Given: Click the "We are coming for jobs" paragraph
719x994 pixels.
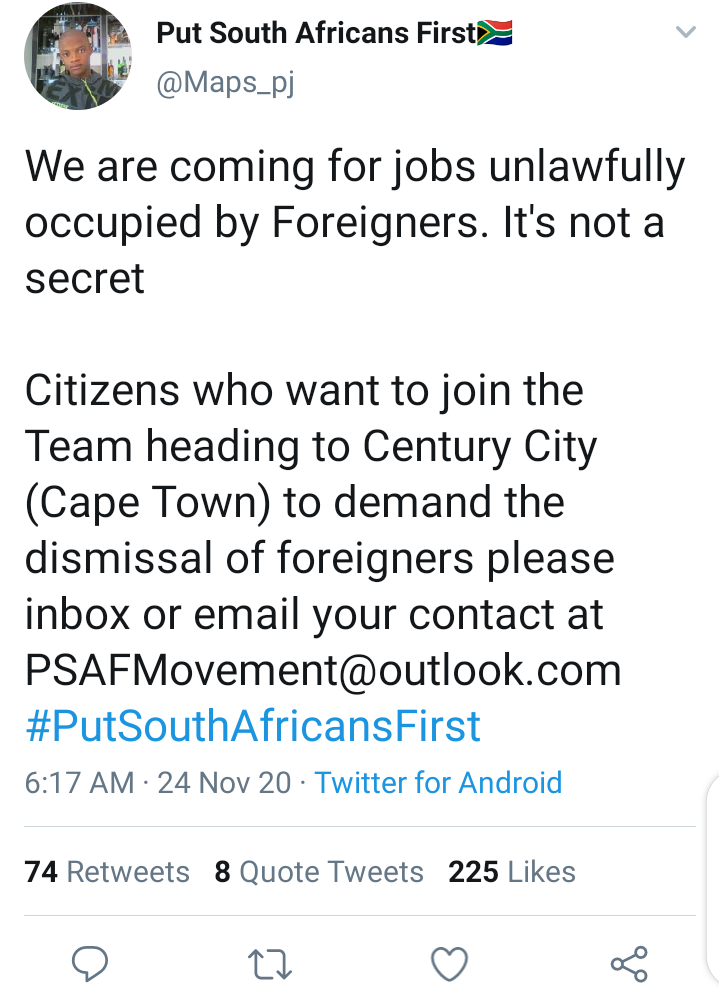Looking at the screenshot, I should [355, 222].
